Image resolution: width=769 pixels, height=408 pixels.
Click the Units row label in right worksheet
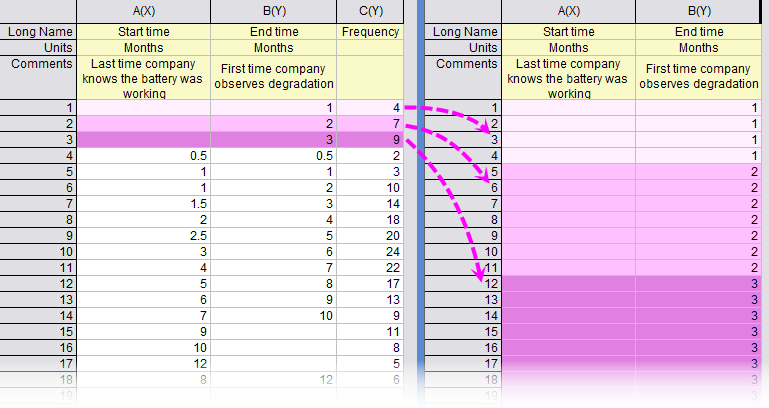(463, 48)
